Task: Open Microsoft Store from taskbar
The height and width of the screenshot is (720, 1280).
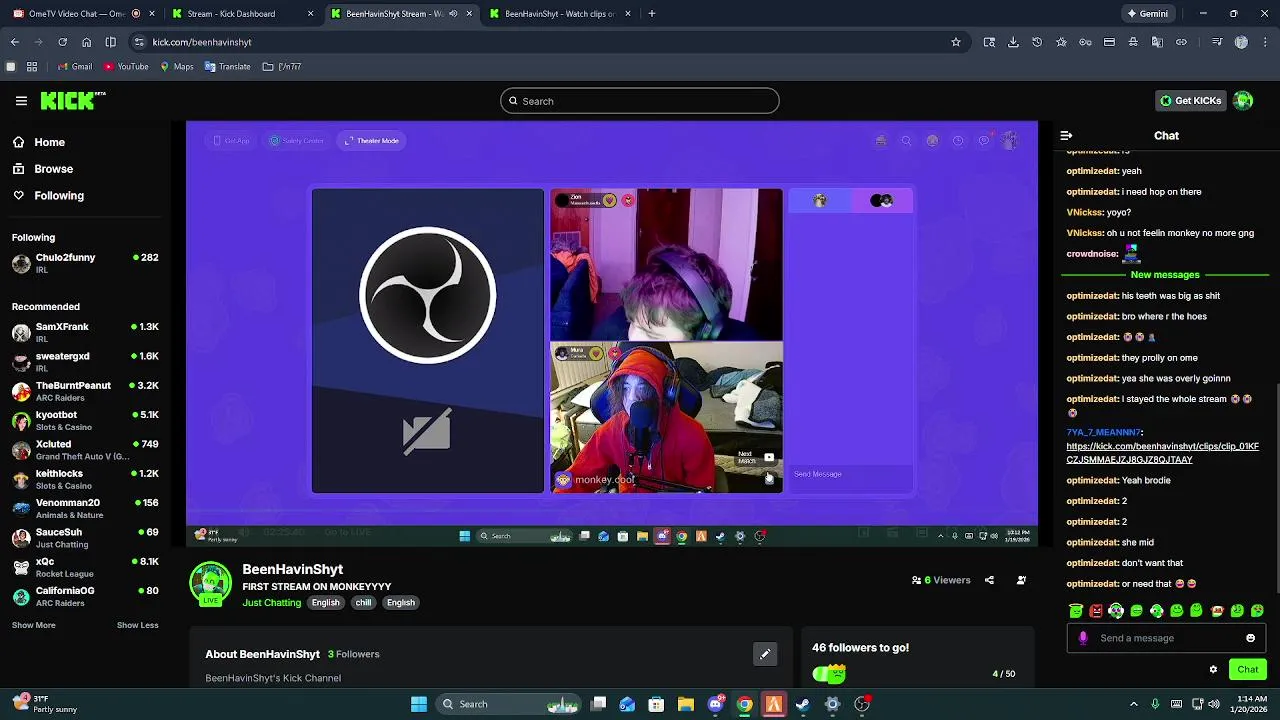Action: (x=657, y=704)
